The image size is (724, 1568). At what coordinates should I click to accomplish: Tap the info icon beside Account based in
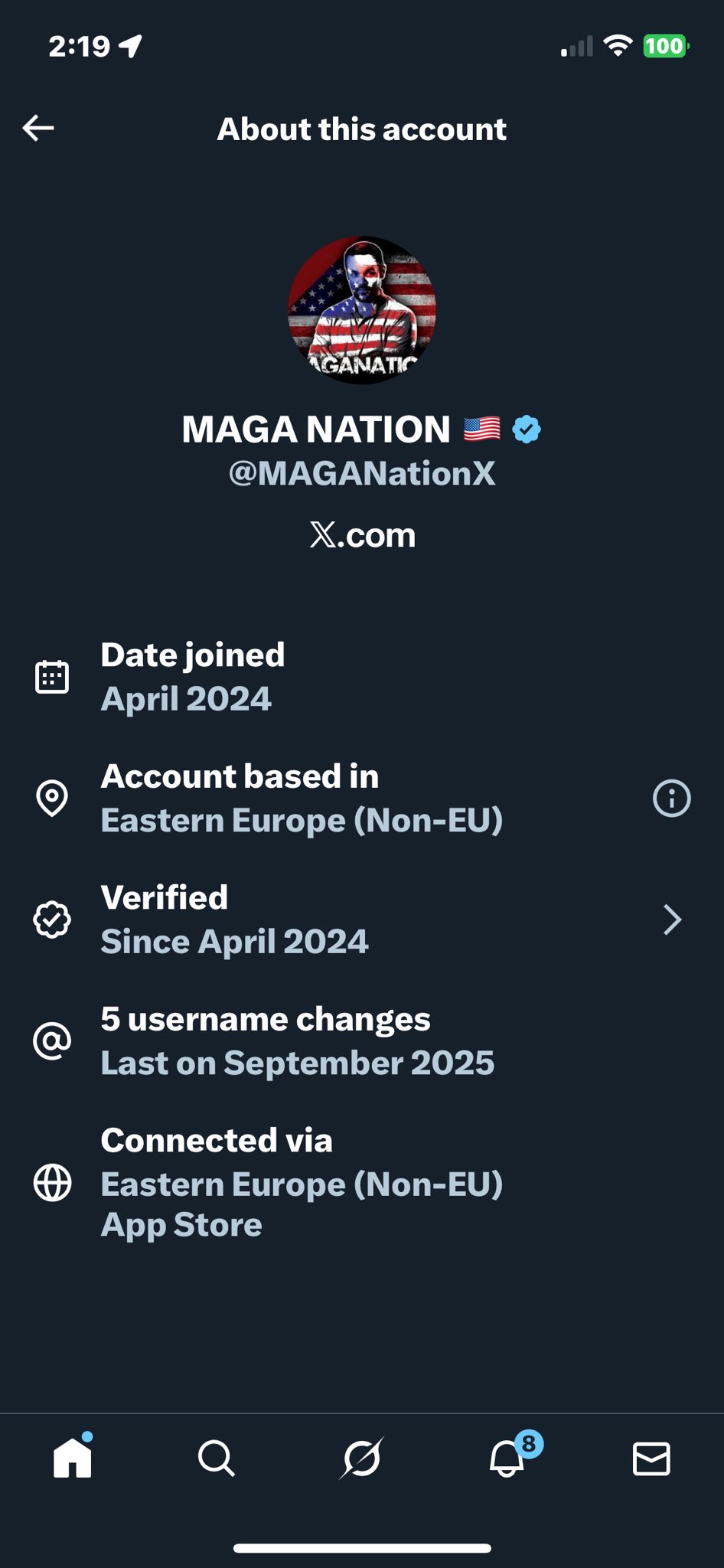pos(671,799)
